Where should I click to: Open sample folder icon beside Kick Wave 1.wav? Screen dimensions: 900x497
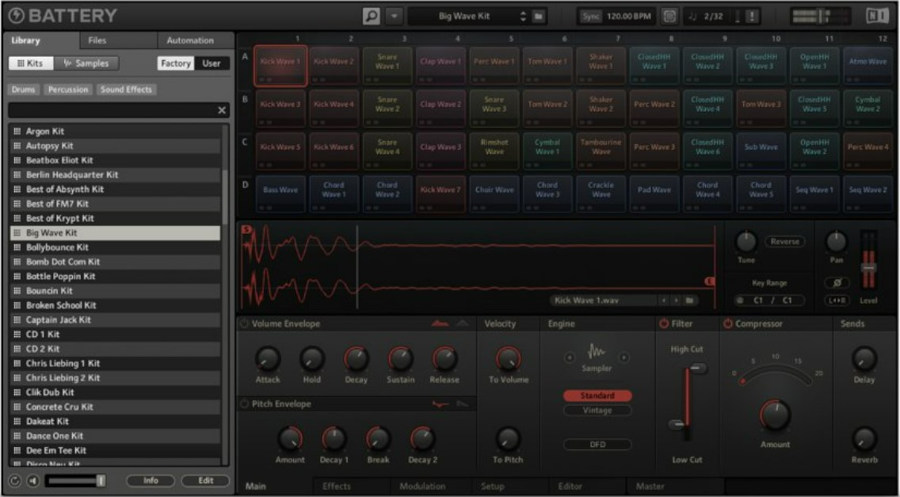coord(690,300)
